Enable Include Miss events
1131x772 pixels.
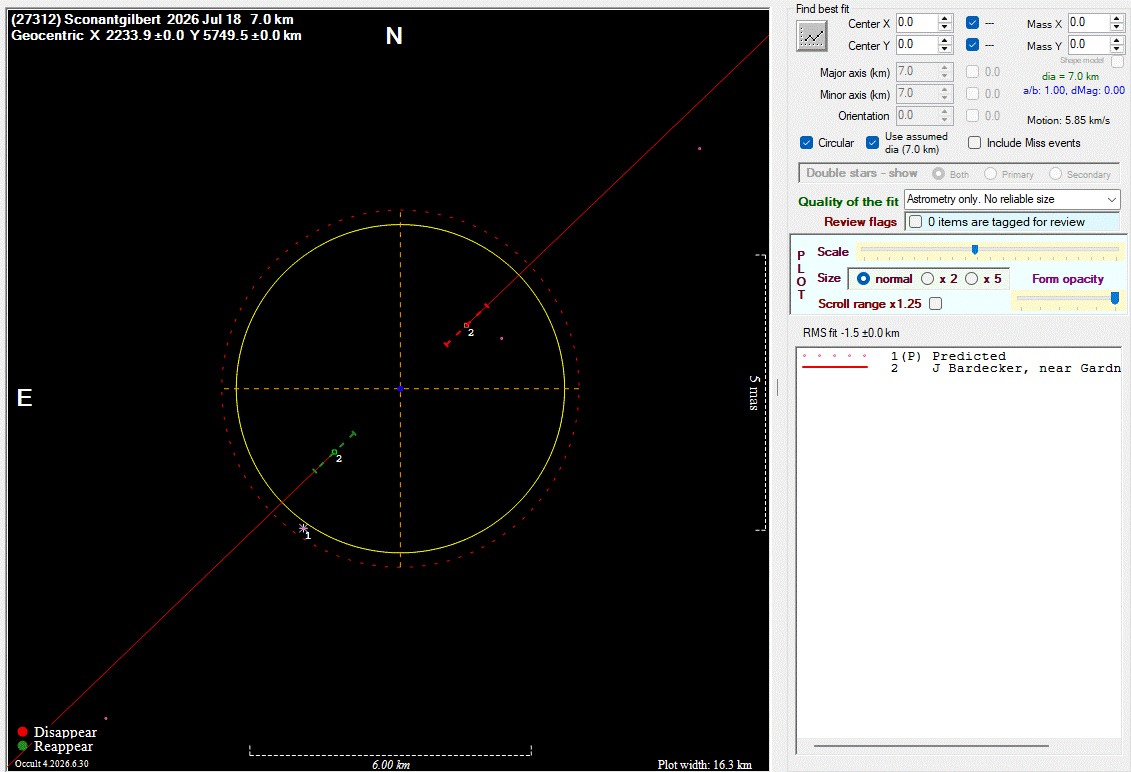pyautogui.click(x=974, y=143)
